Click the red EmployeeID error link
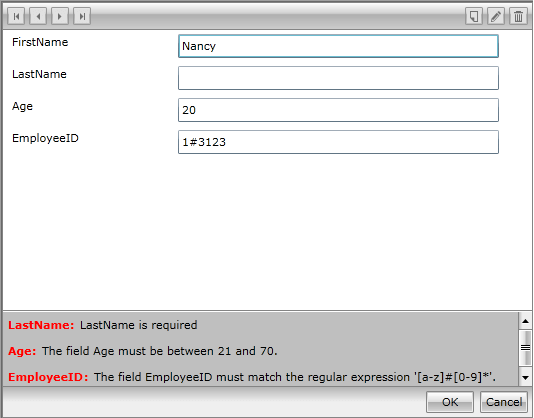 point(48,377)
